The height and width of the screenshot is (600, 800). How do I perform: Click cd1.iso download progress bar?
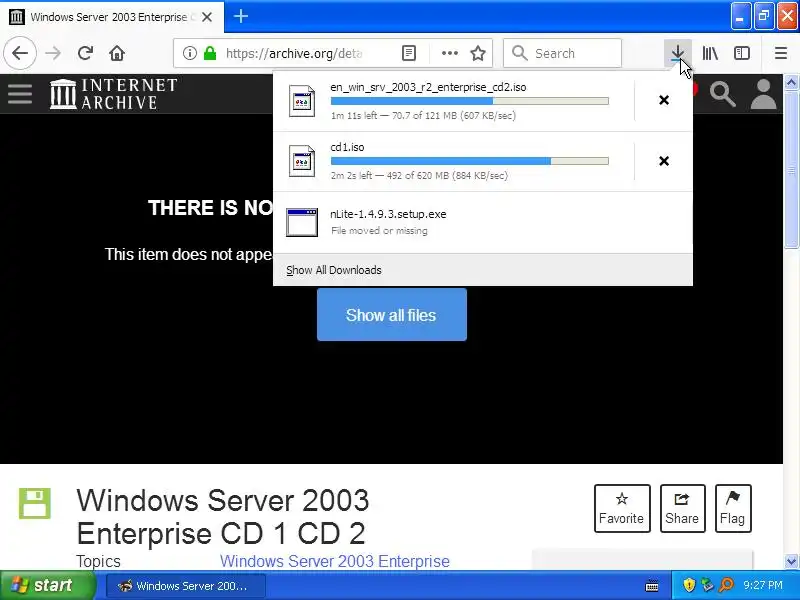click(469, 161)
